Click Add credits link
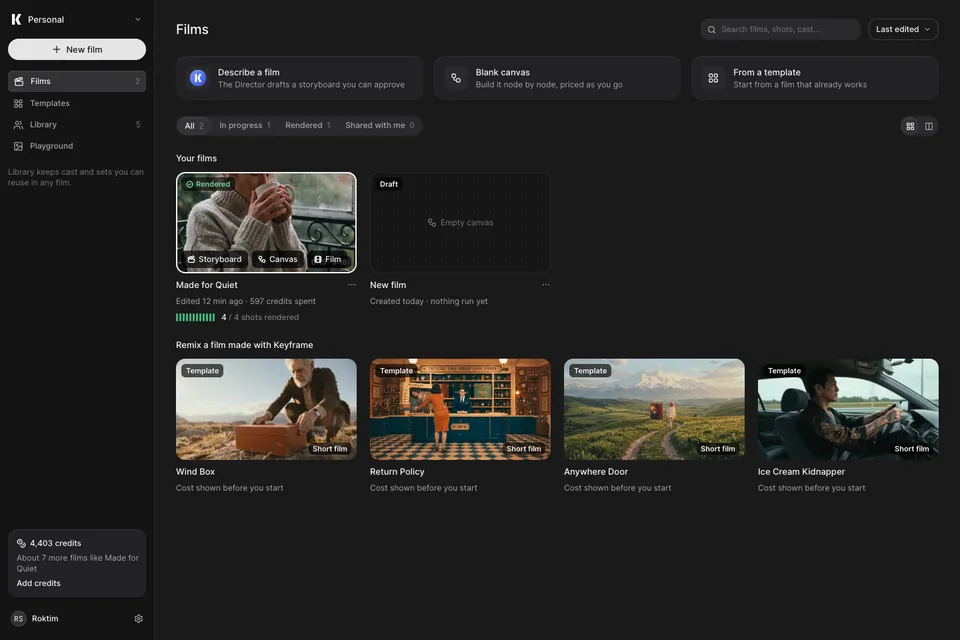 coord(39,583)
